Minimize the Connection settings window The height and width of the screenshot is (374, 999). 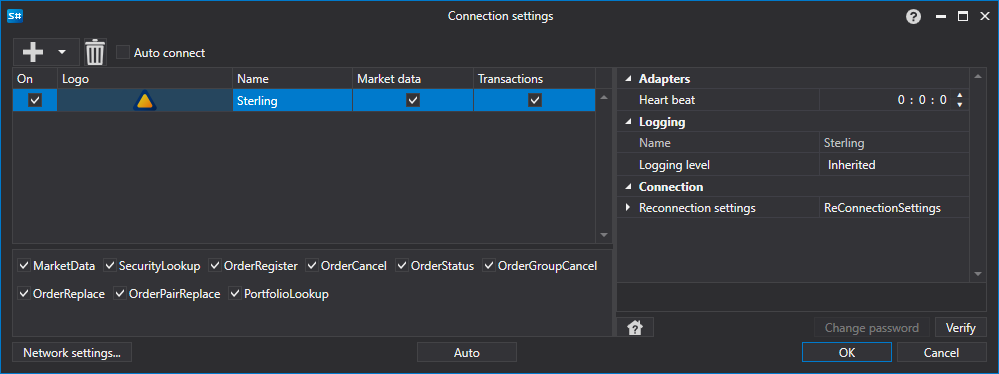pyautogui.click(x=941, y=17)
